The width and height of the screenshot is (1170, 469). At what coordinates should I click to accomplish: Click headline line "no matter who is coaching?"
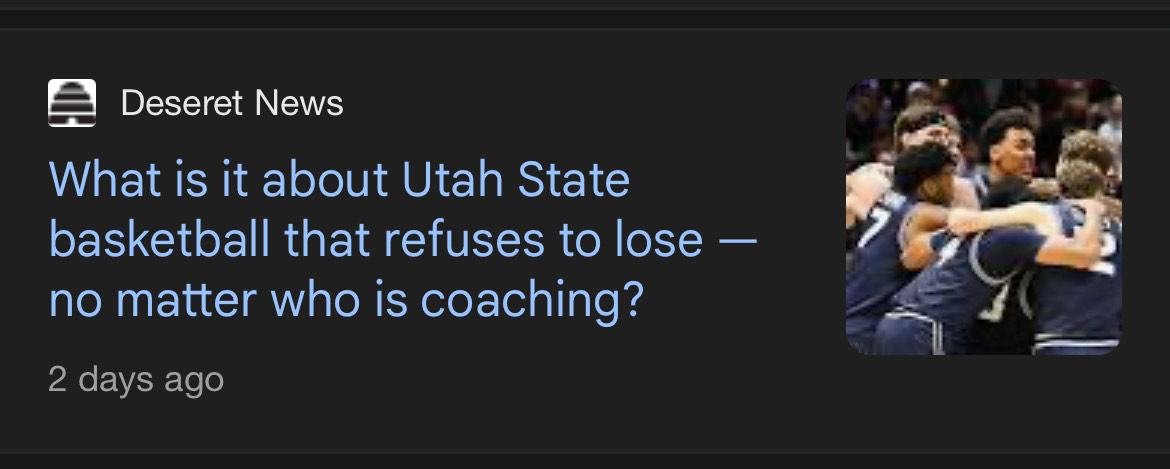pos(346,300)
